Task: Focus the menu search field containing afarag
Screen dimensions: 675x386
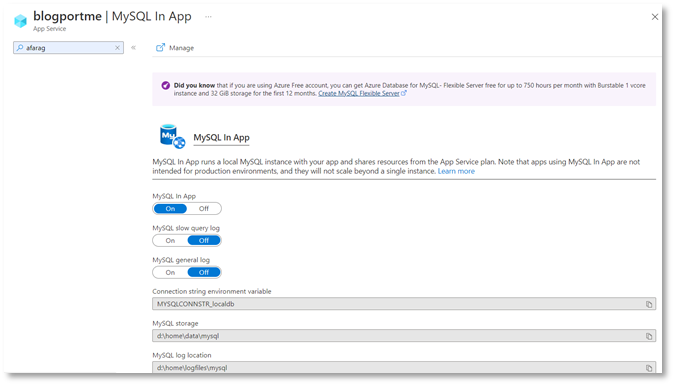Action: tap(68, 48)
